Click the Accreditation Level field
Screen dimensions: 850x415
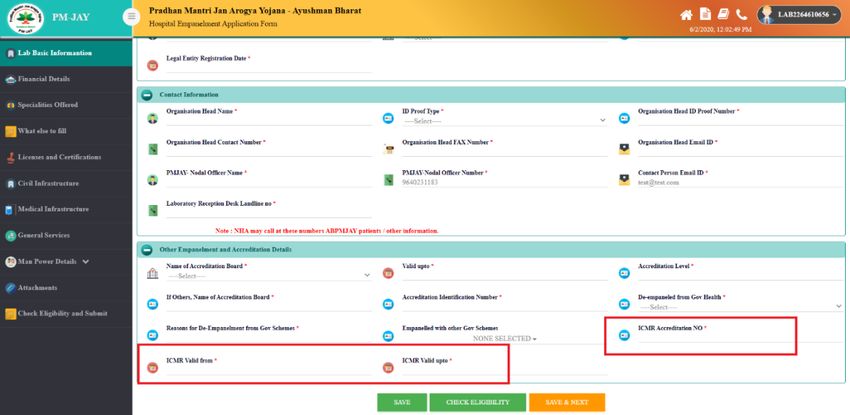pyautogui.click(x=739, y=276)
